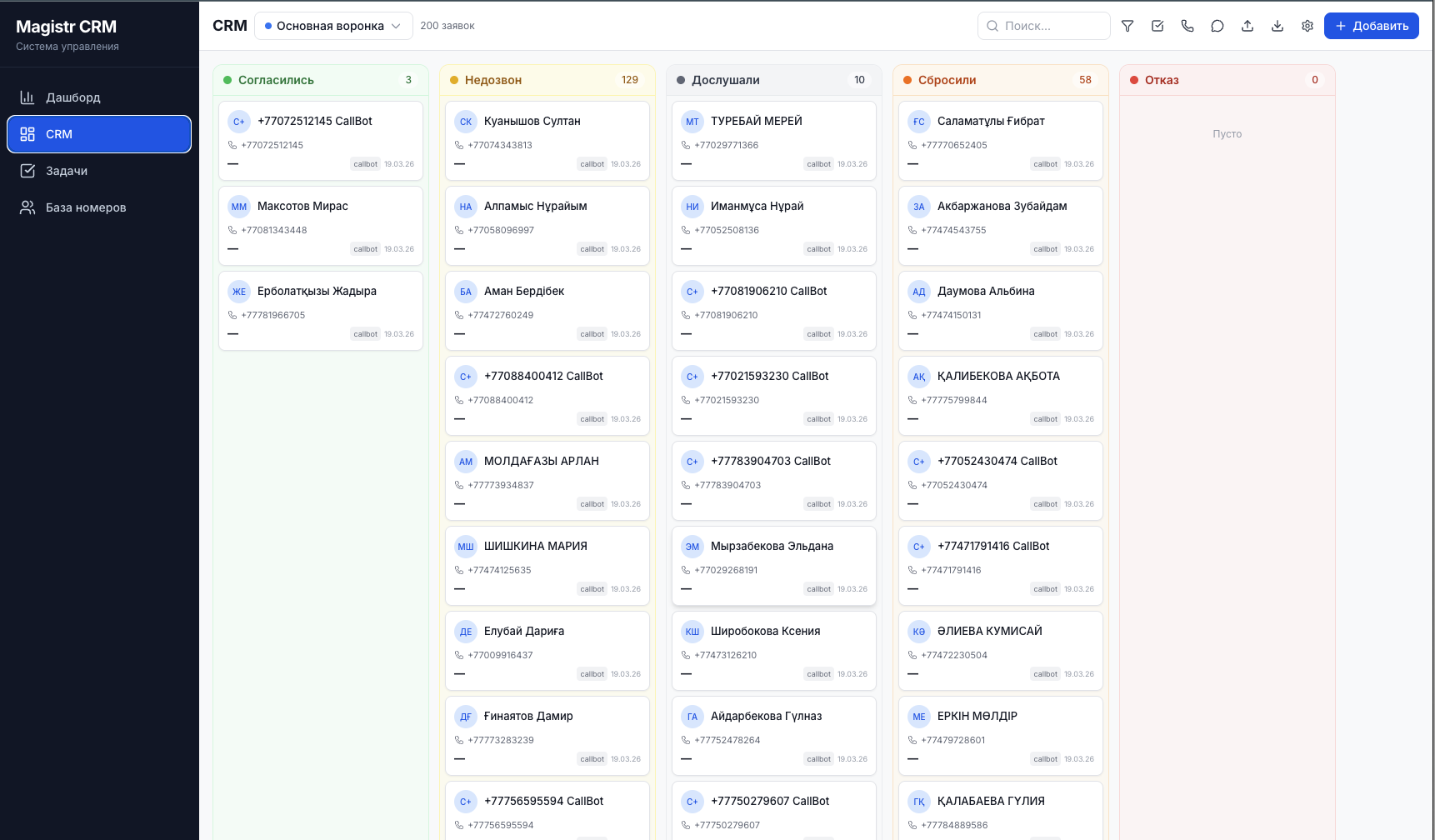Open the Широбокова Ксения card
The width and height of the screenshot is (1435, 840).
pyautogui.click(x=774, y=651)
